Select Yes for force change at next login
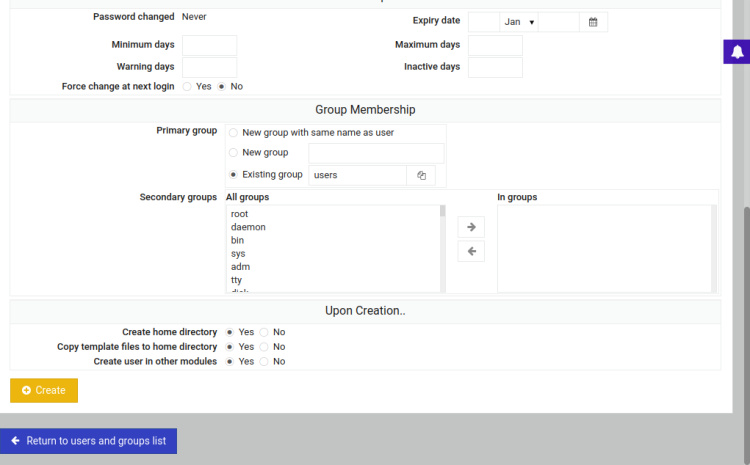This screenshot has width=750, height=465. click(187, 87)
